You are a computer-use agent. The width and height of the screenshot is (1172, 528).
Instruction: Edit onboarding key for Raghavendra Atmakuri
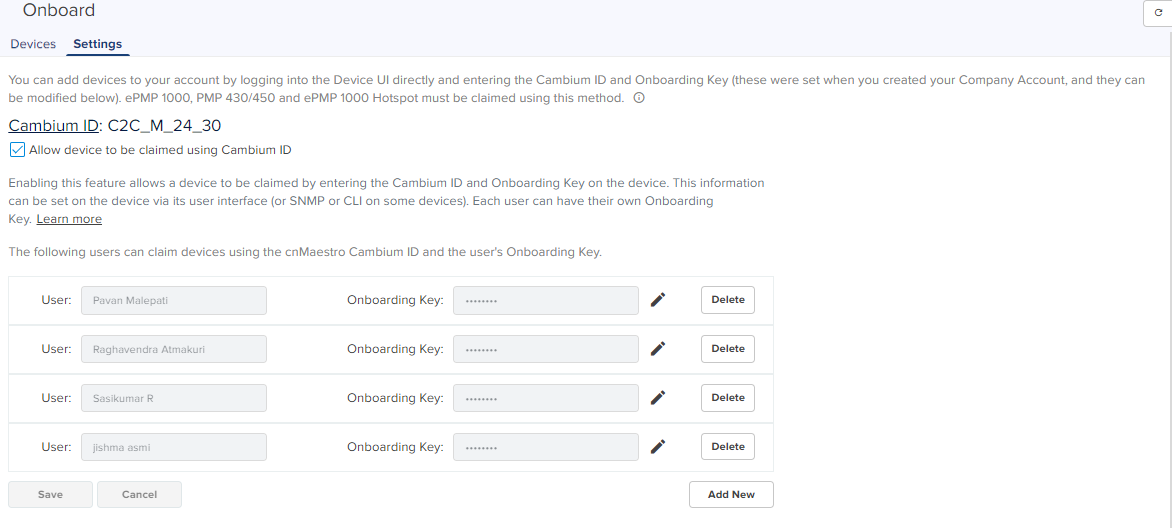658,349
